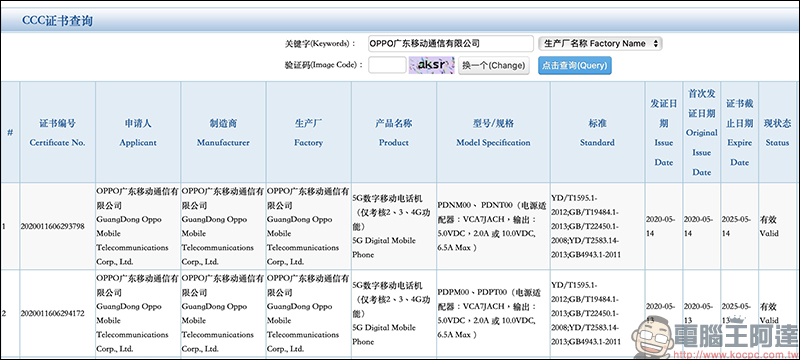Viewport: 800px width, 360px height.
Task: Click the row 1 standard YD/T1595.1-2012 cell
Action: pyautogui.click(x=597, y=226)
